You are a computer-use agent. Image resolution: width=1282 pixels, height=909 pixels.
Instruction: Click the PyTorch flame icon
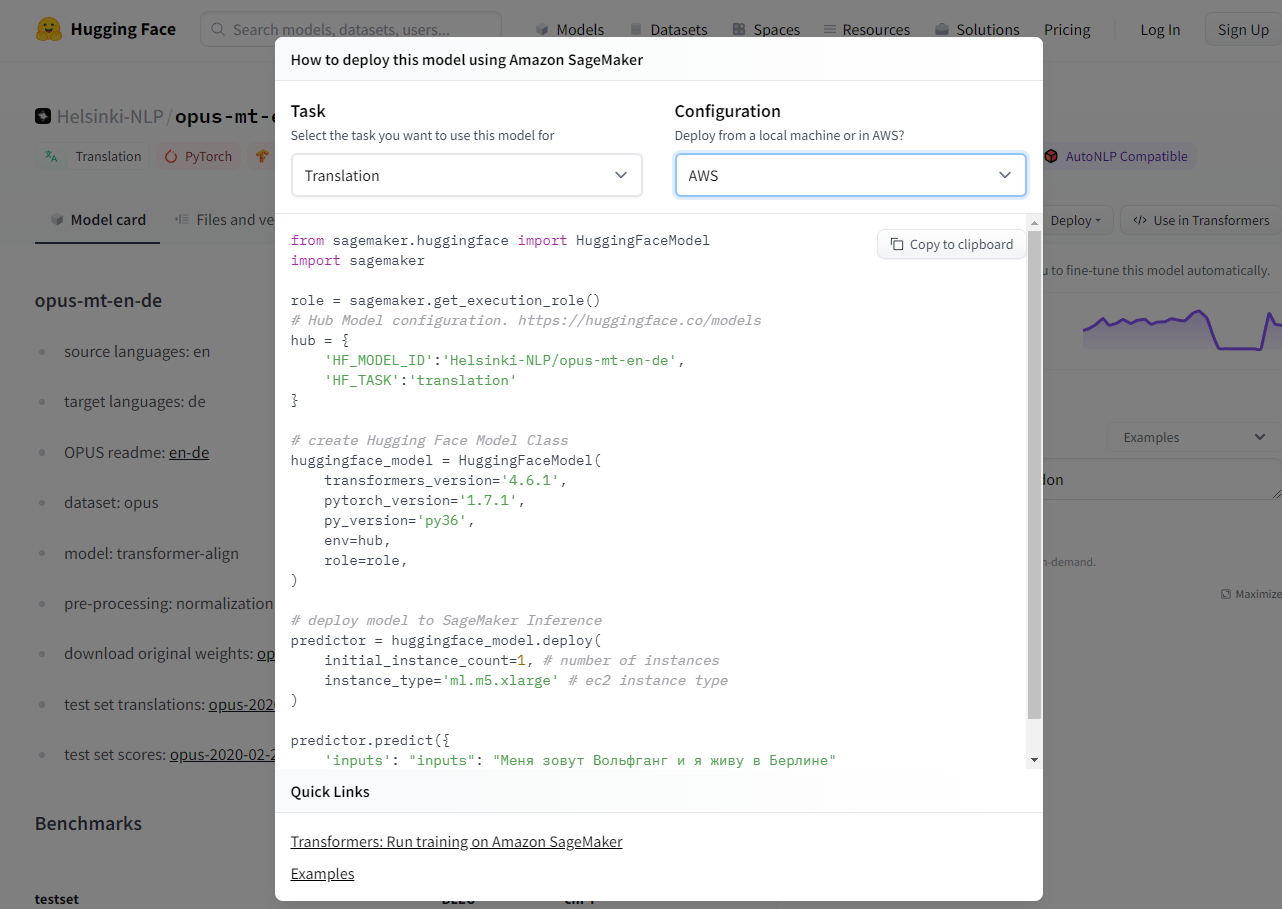(x=171, y=156)
